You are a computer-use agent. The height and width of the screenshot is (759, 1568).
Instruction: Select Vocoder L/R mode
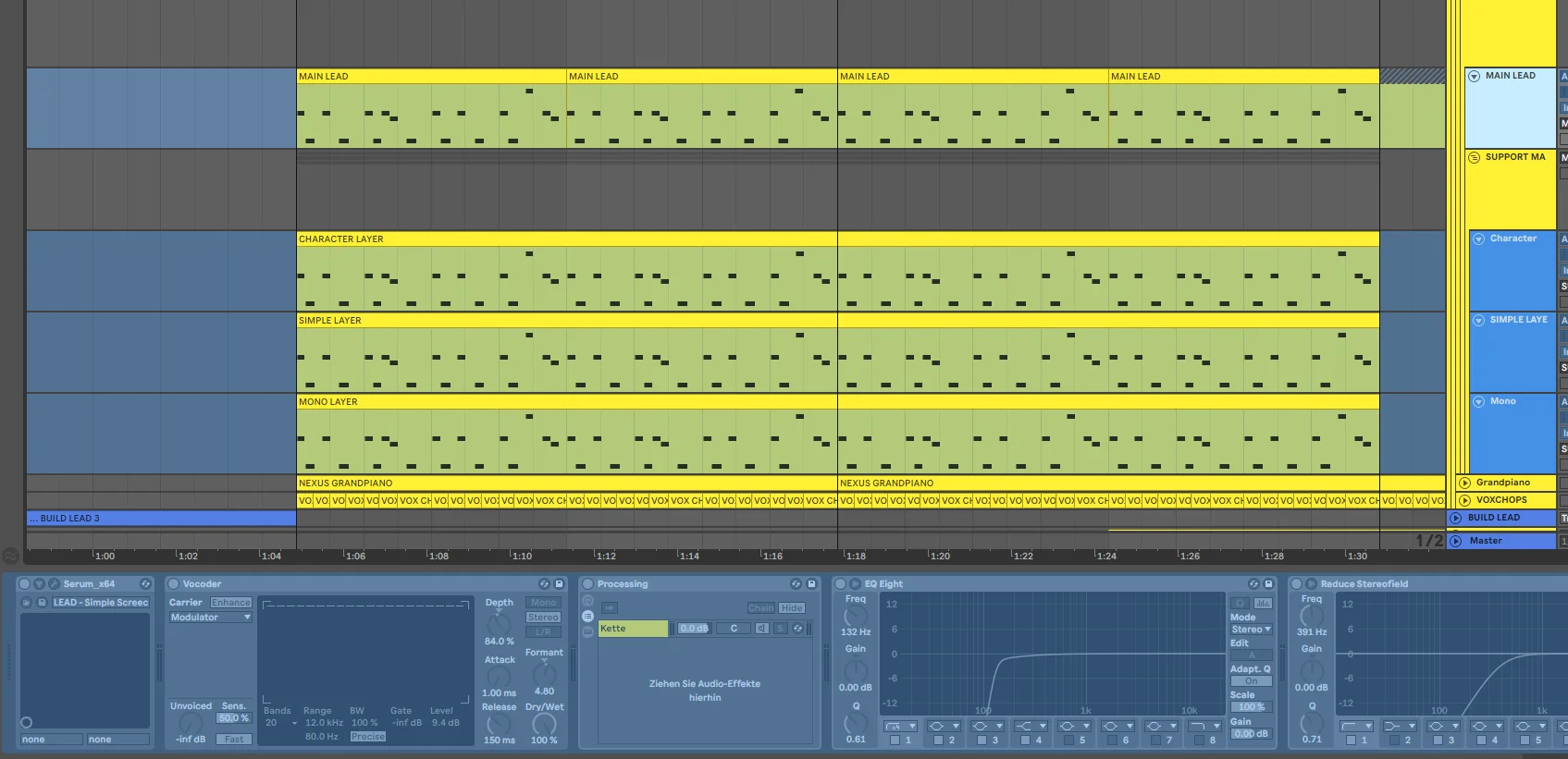tap(543, 632)
